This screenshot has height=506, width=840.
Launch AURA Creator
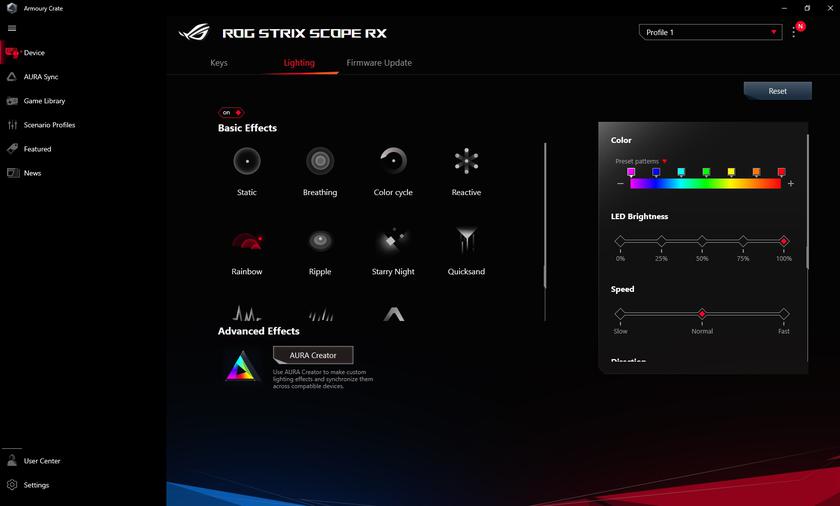313,355
